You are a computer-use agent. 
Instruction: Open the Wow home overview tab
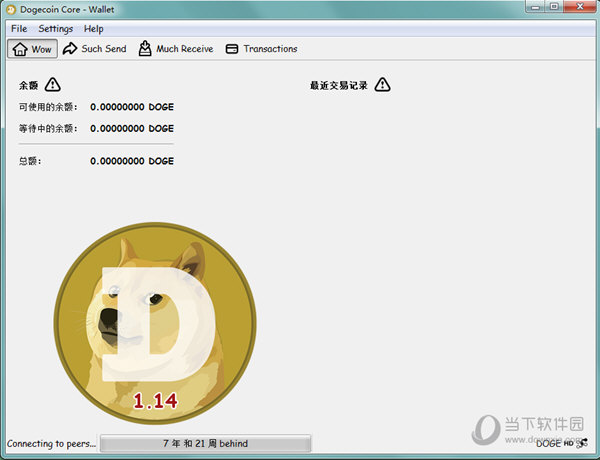pyautogui.click(x=32, y=49)
